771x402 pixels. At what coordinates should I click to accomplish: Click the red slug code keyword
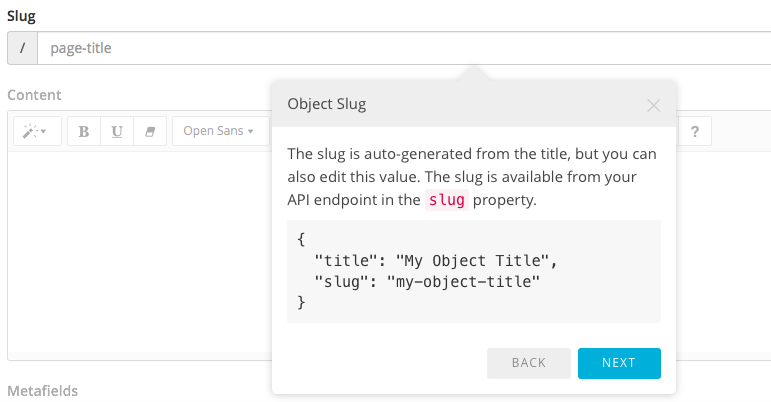tap(447, 200)
